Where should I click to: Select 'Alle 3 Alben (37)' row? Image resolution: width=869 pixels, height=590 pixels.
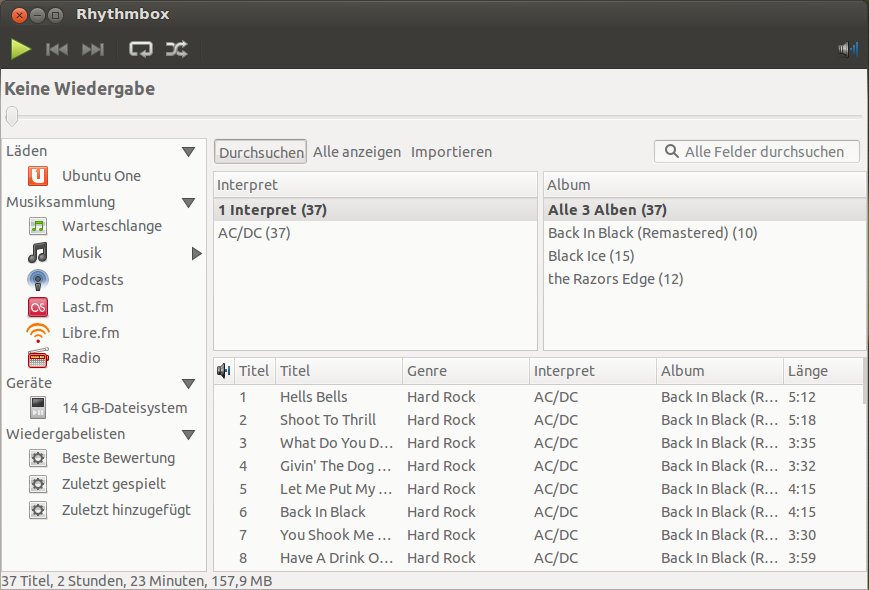pos(704,210)
